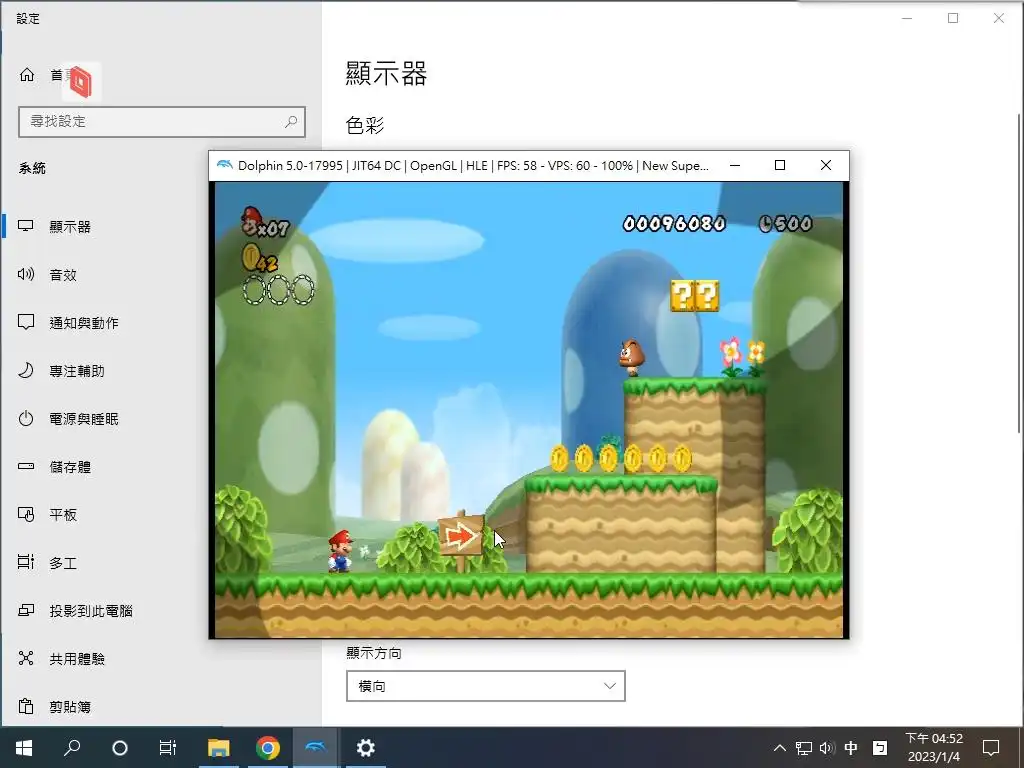Switch to Settings gear on the taskbar
This screenshot has width=1024, height=768.
[365, 748]
